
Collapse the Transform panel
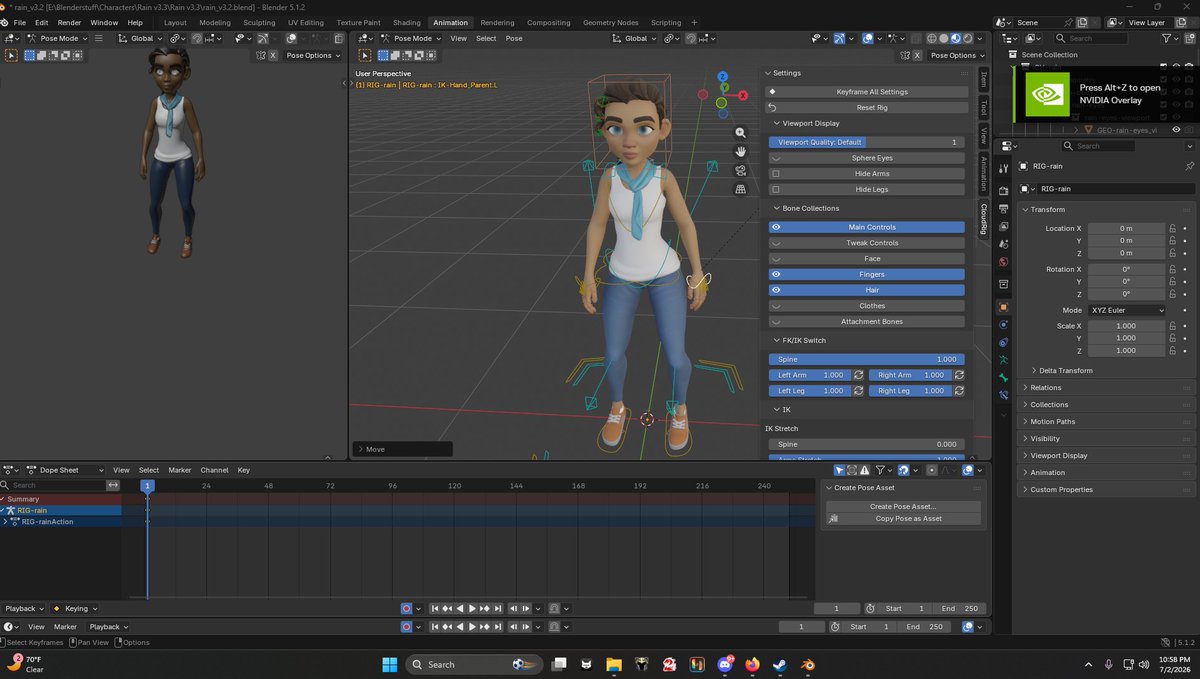[x=1047, y=209]
